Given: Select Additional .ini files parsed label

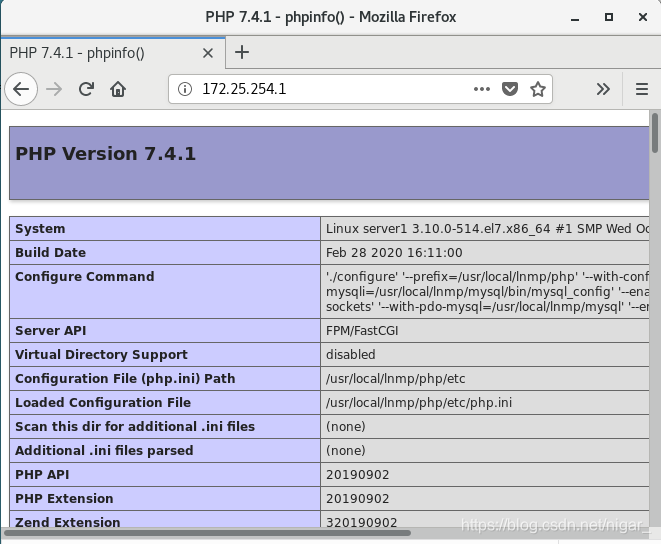Looking at the screenshot, I should 104,451.
